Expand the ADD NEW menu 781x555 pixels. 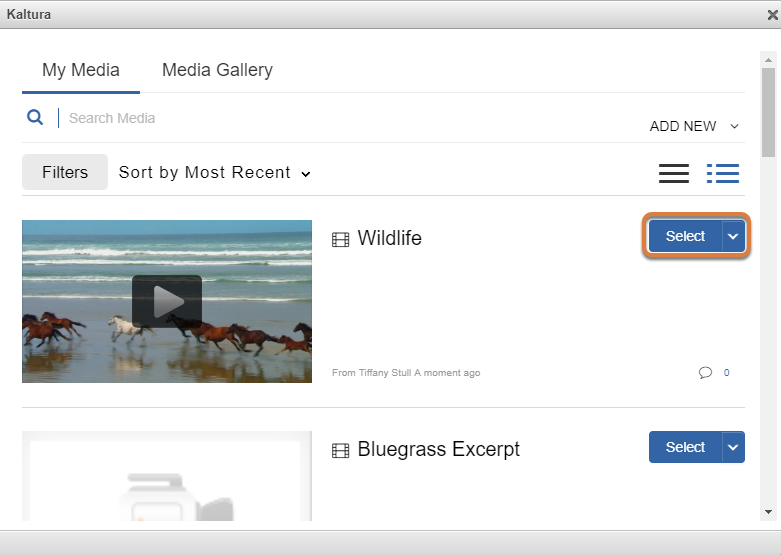tap(694, 126)
